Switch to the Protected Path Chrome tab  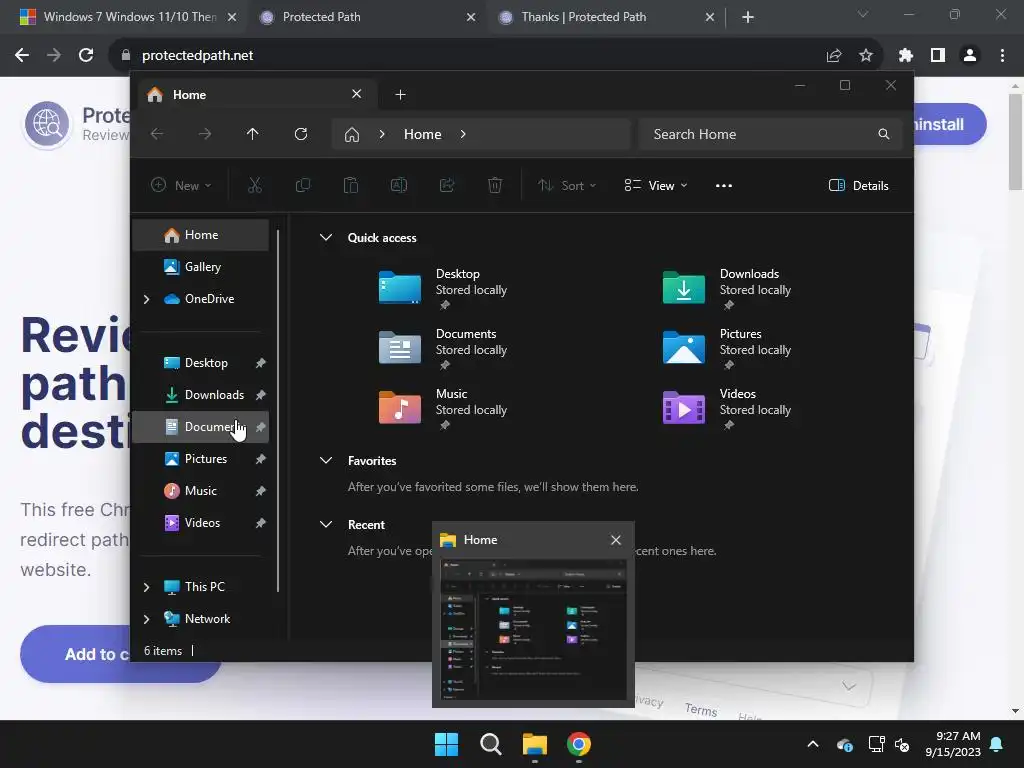pos(366,17)
